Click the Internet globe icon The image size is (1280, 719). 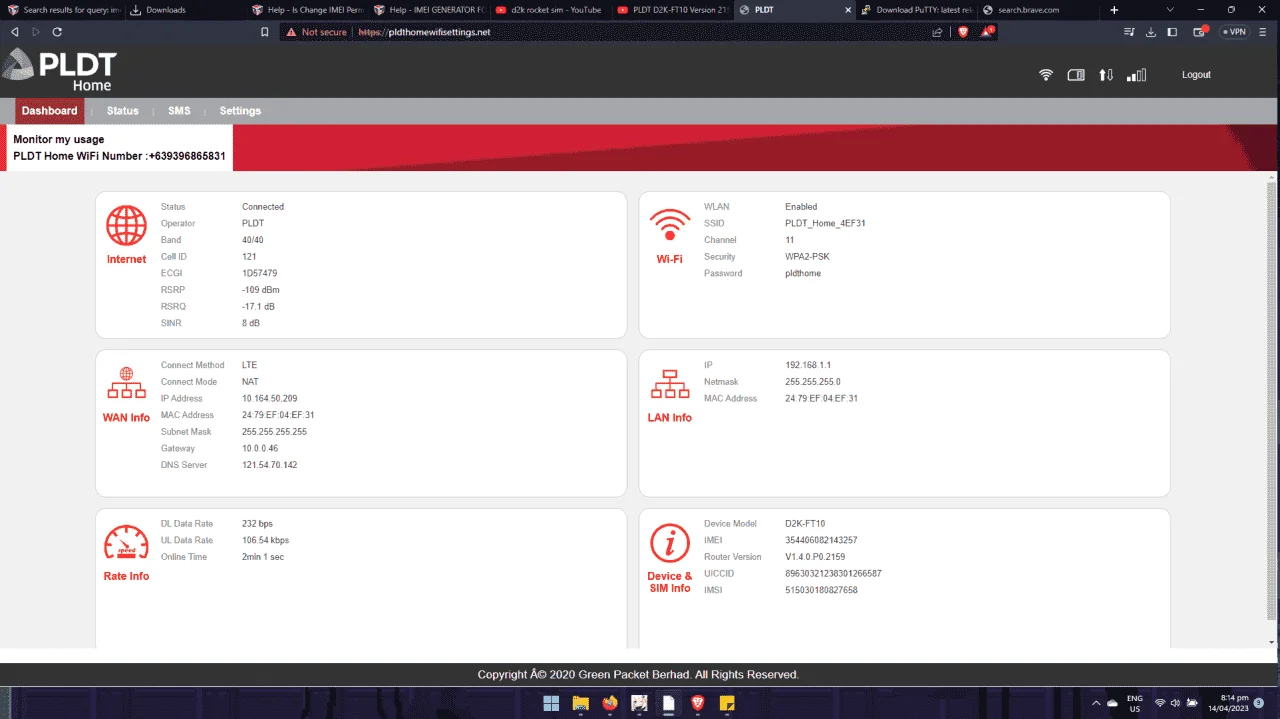[126, 226]
